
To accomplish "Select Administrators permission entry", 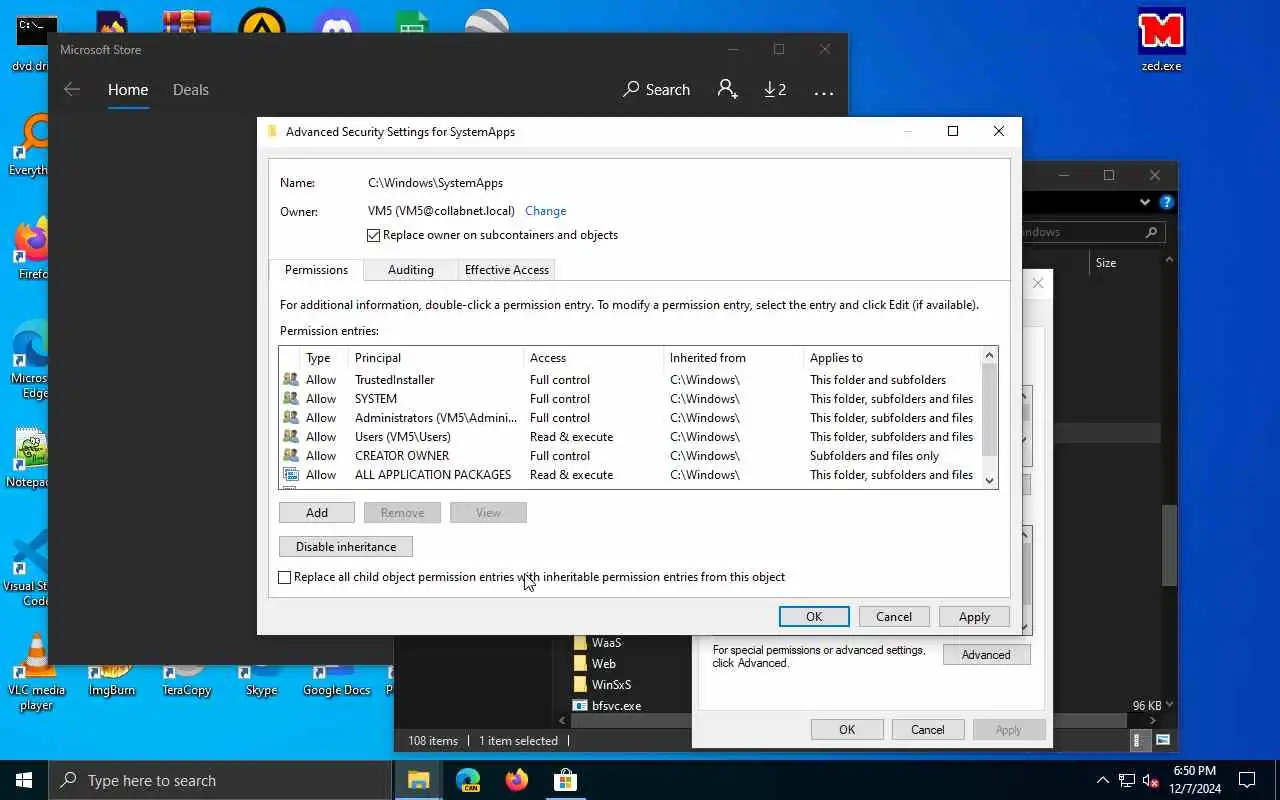I will (x=630, y=418).
